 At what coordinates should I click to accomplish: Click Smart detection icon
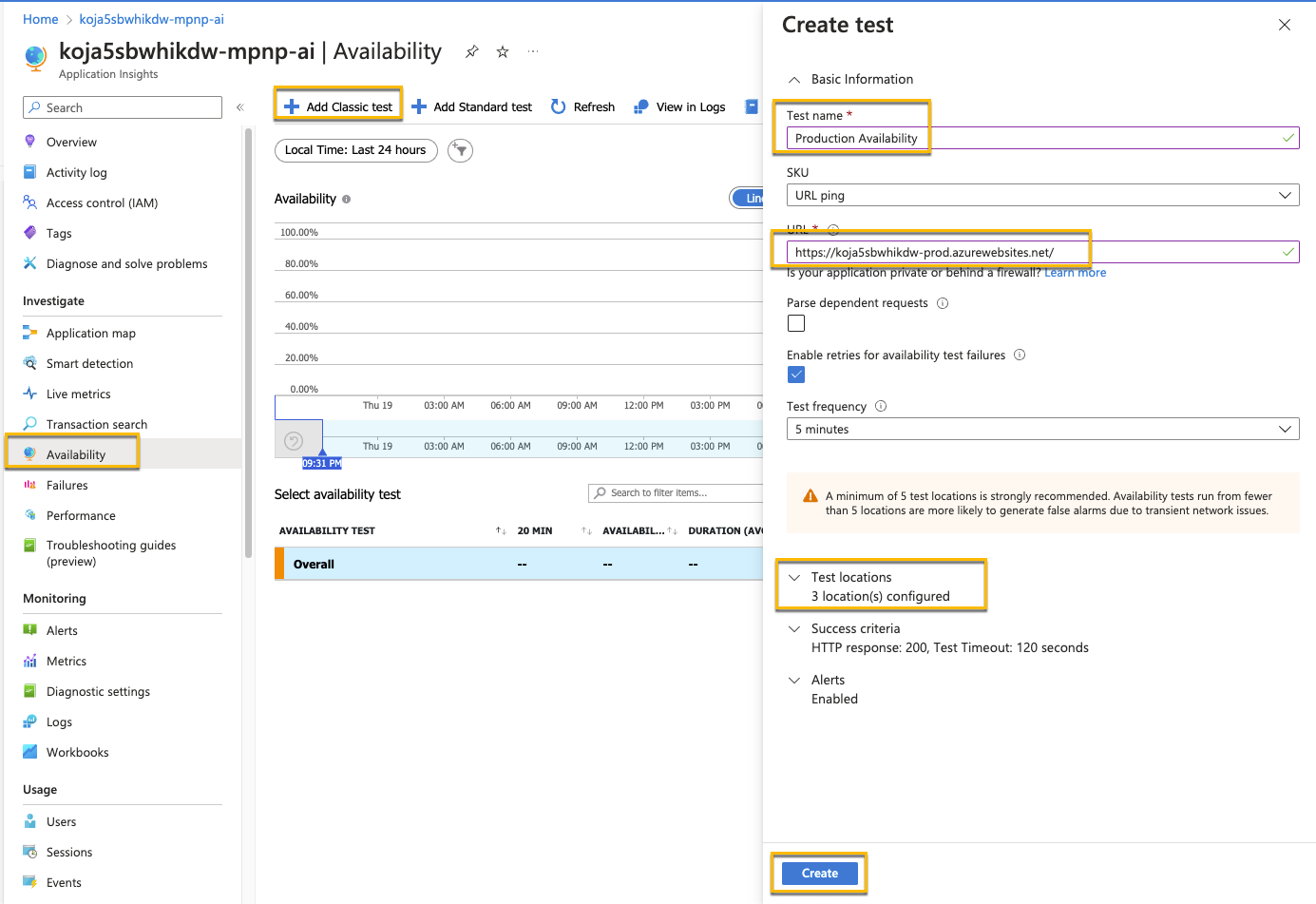click(30, 363)
